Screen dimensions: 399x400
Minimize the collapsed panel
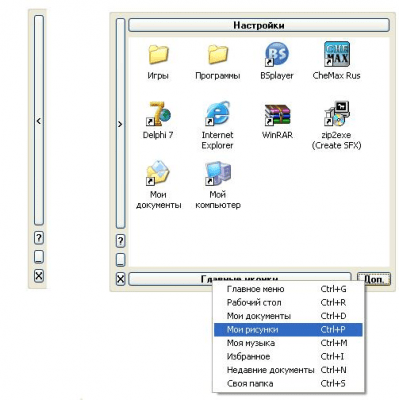tap(39, 257)
